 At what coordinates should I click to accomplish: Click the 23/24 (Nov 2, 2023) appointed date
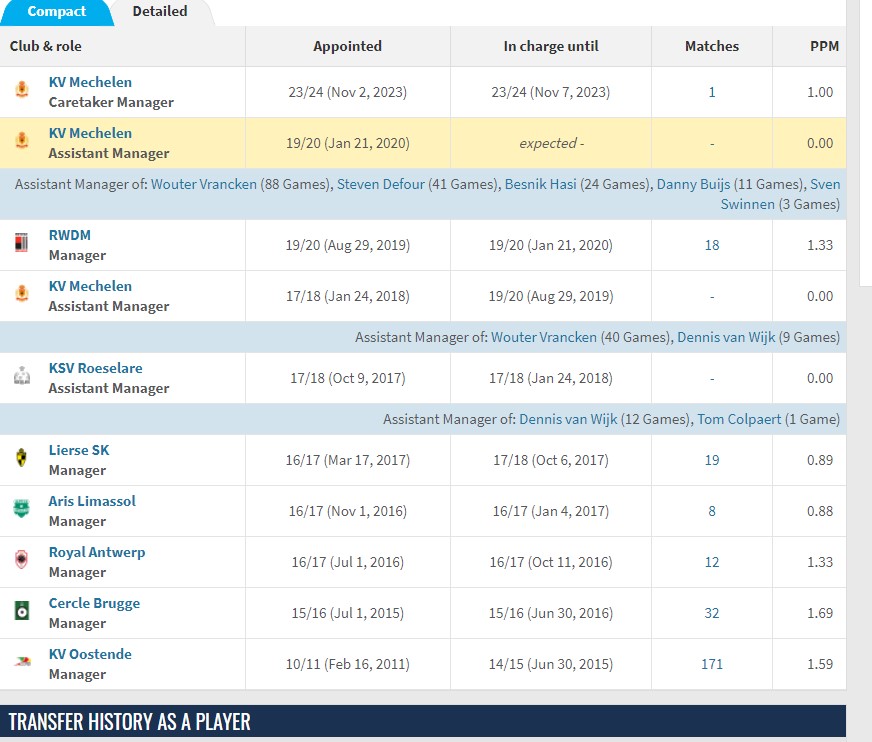pyautogui.click(x=348, y=92)
